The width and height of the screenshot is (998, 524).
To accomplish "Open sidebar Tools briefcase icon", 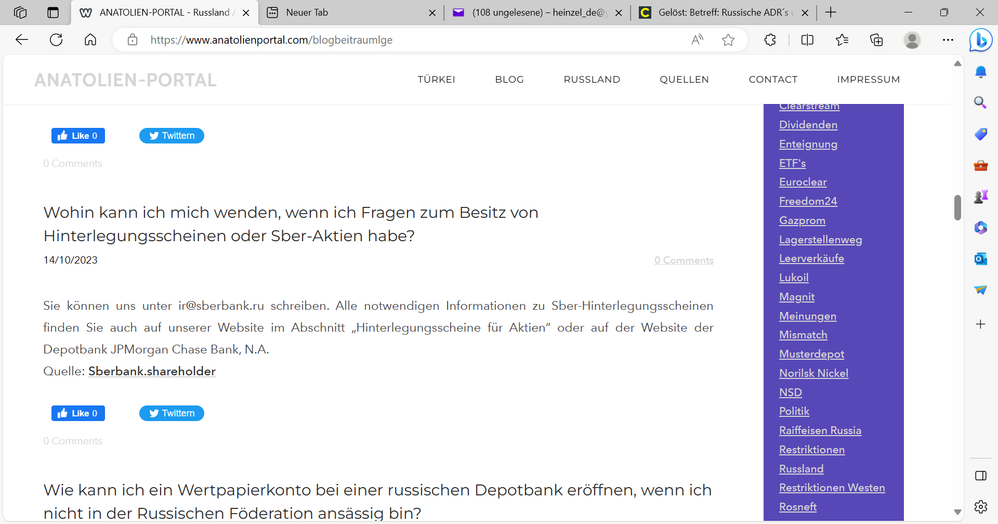I will point(981,166).
